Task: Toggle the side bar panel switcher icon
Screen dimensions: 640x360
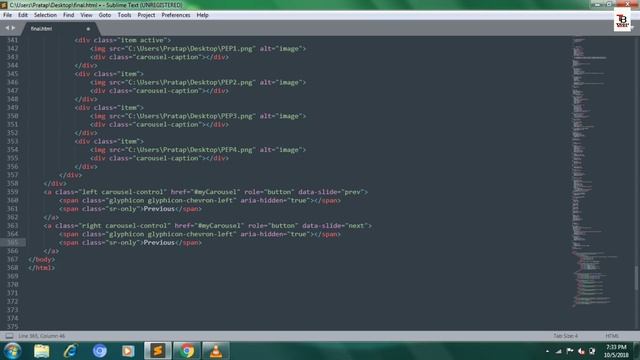Action: [x=9, y=336]
